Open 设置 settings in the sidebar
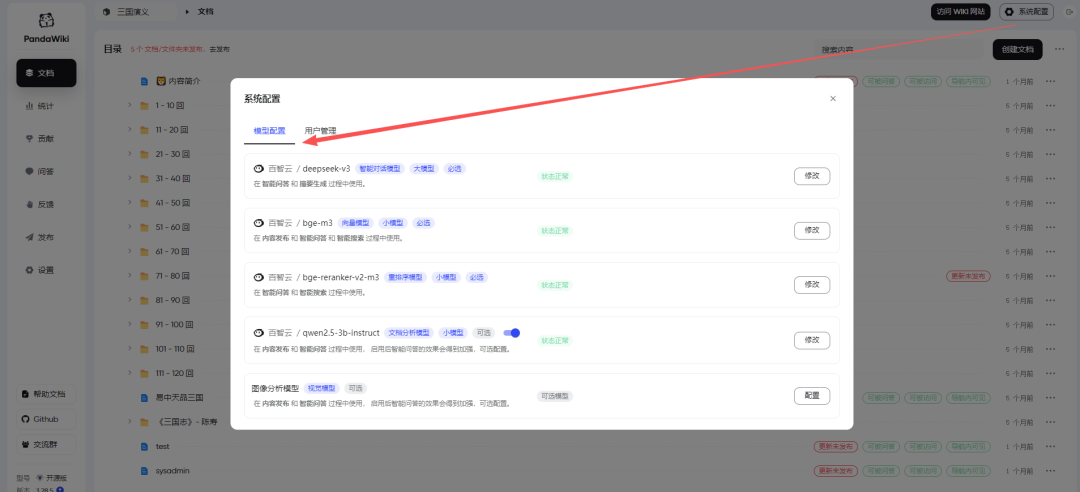This screenshot has height=492, width=1080. pyautogui.click(x=46, y=270)
